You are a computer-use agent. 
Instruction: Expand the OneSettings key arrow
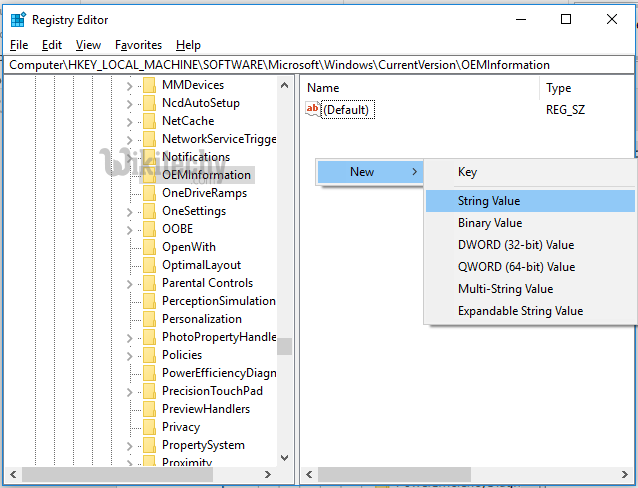[129, 211]
